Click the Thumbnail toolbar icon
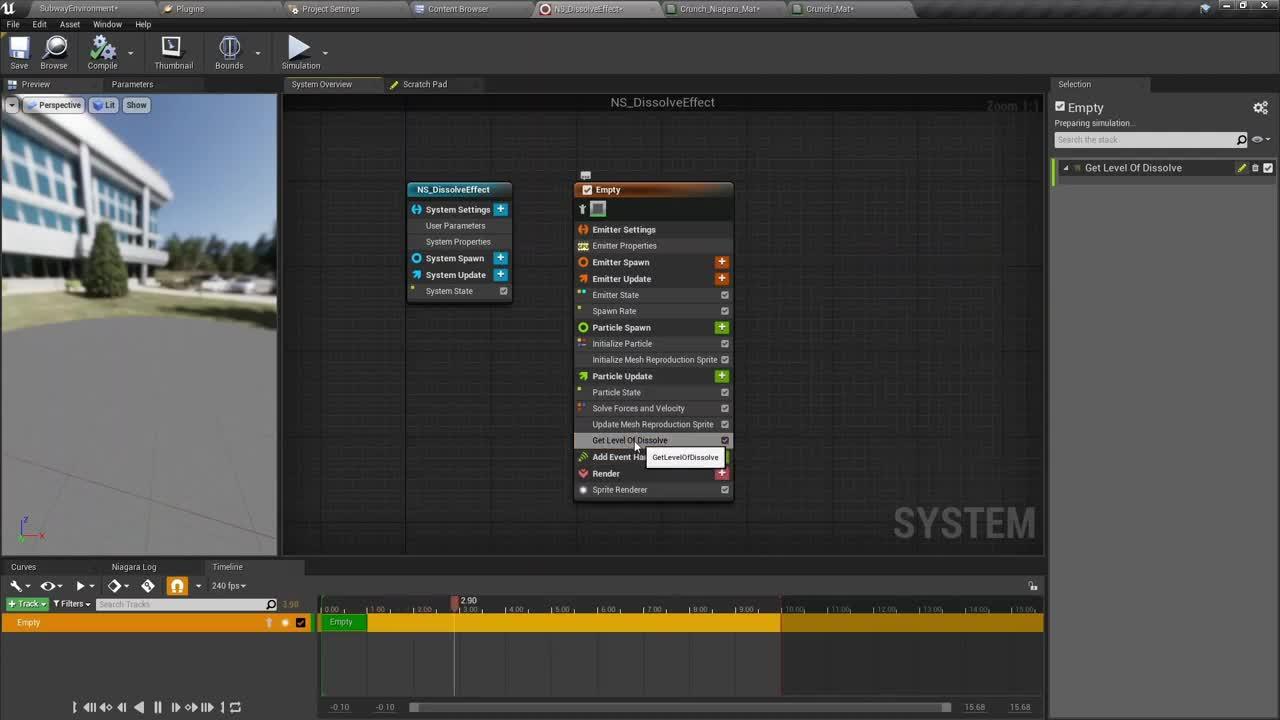 click(172, 47)
